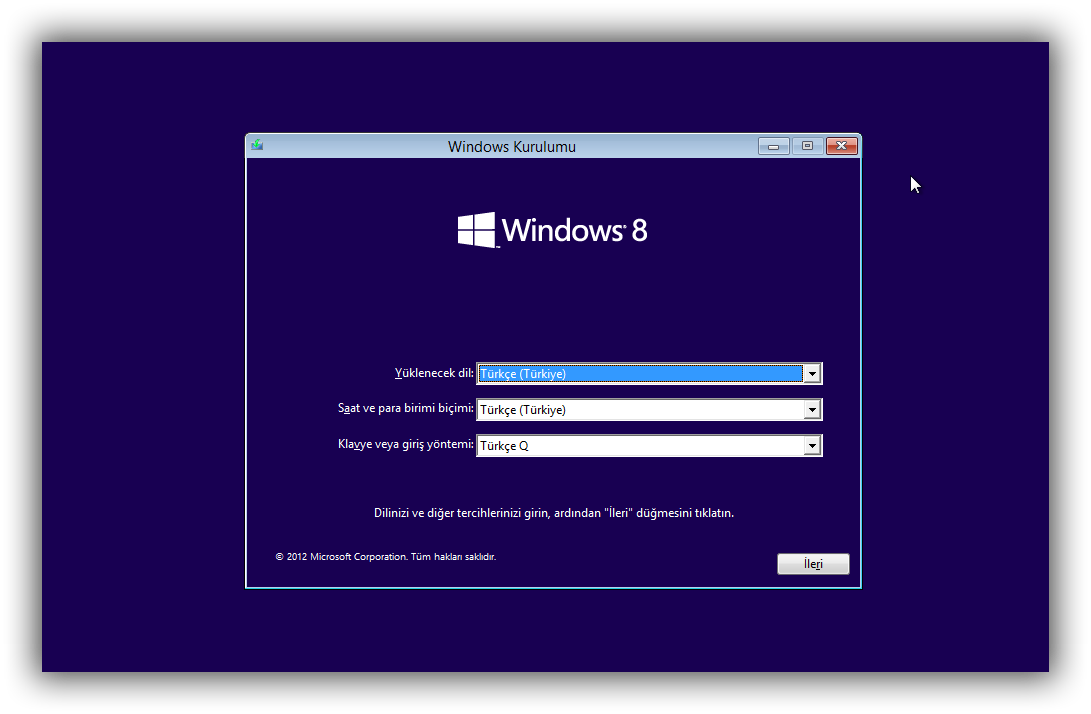Click the "Dilinizi ve diğer tercihlerinizi" instruction text
The height and width of the screenshot is (714, 1091).
tap(553, 513)
